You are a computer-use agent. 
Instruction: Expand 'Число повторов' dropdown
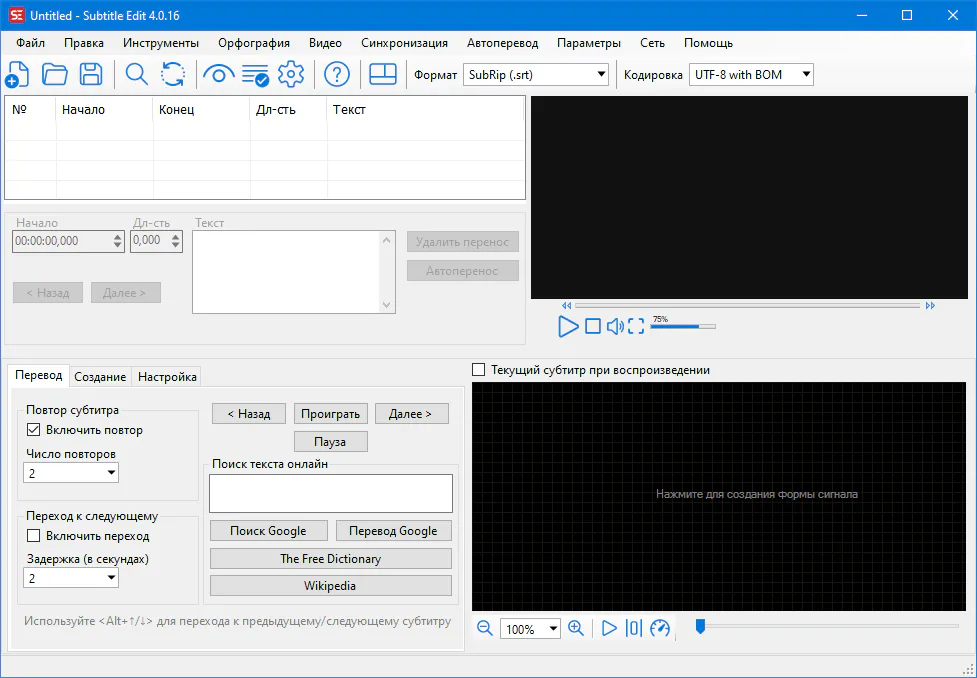click(x=71, y=473)
